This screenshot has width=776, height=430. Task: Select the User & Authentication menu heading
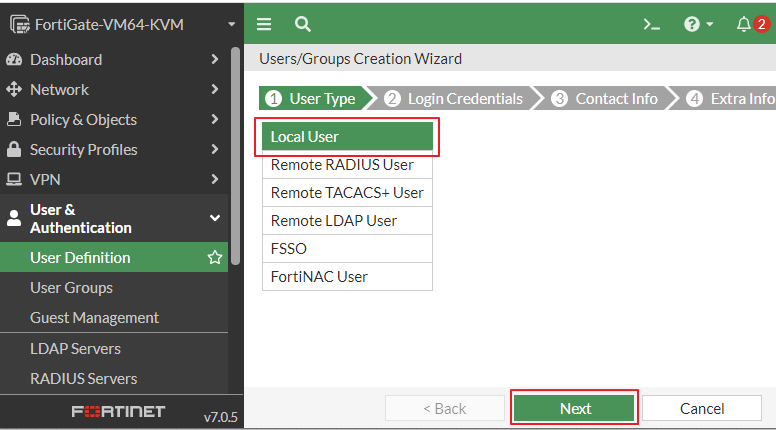[x=81, y=218]
